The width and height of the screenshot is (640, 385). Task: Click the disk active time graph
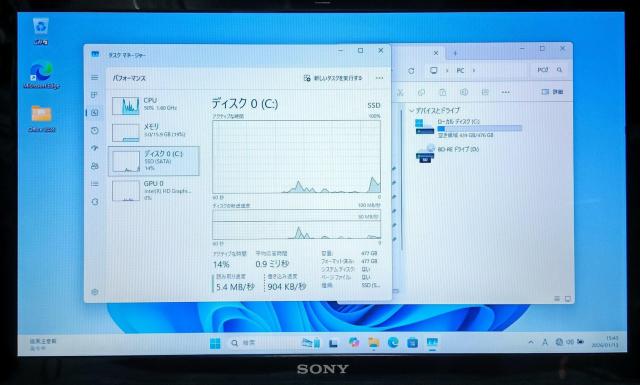click(296, 157)
